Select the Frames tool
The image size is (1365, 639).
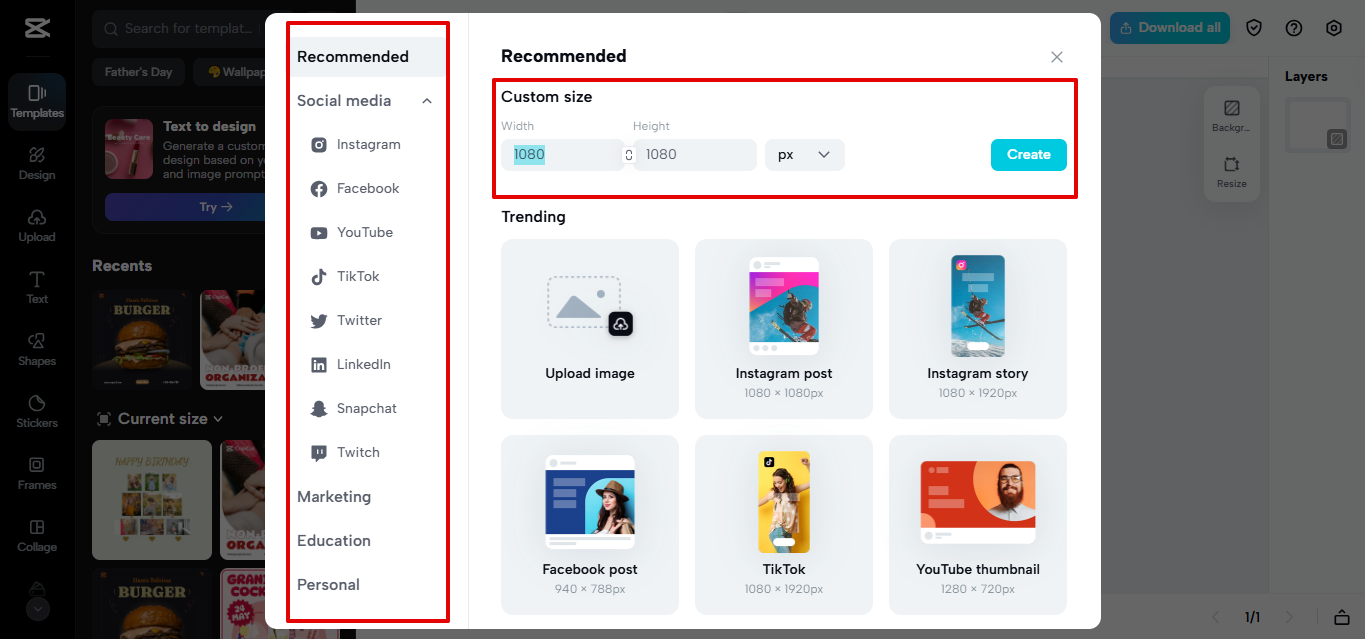click(x=37, y=475)
